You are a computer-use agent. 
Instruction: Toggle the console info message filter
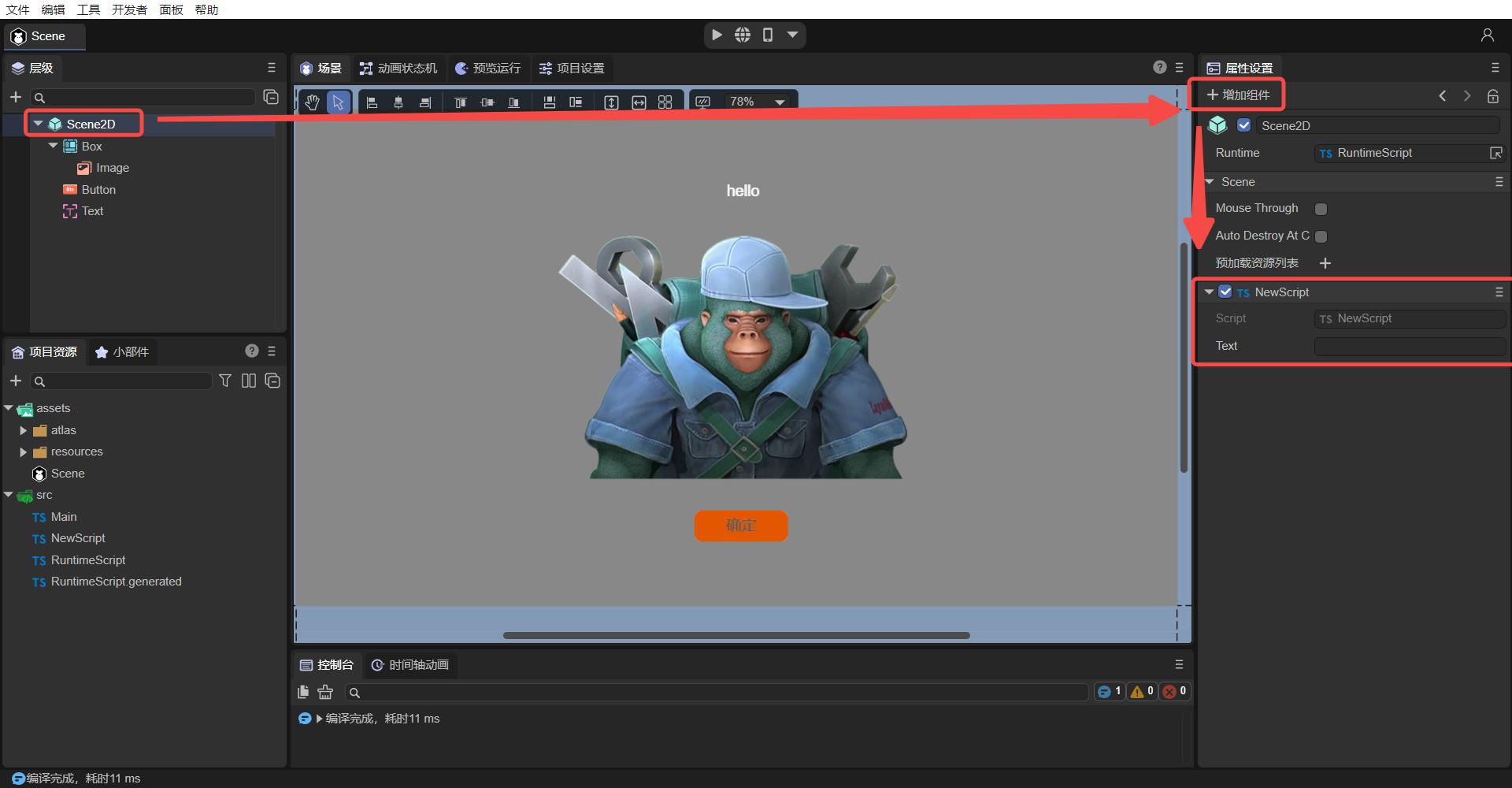(x=1110, y=691)
